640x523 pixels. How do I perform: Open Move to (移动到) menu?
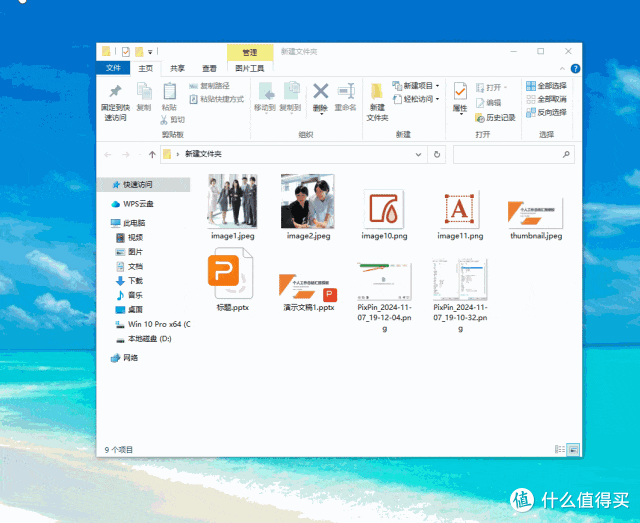point(265,98)
